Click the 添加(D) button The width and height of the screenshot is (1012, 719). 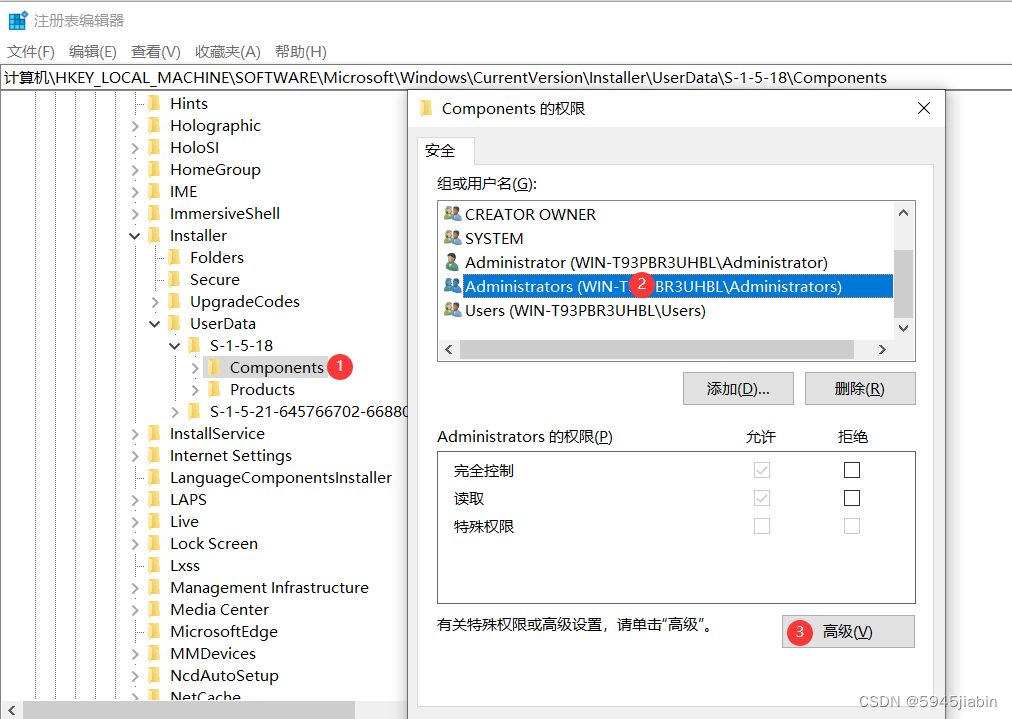738,388
